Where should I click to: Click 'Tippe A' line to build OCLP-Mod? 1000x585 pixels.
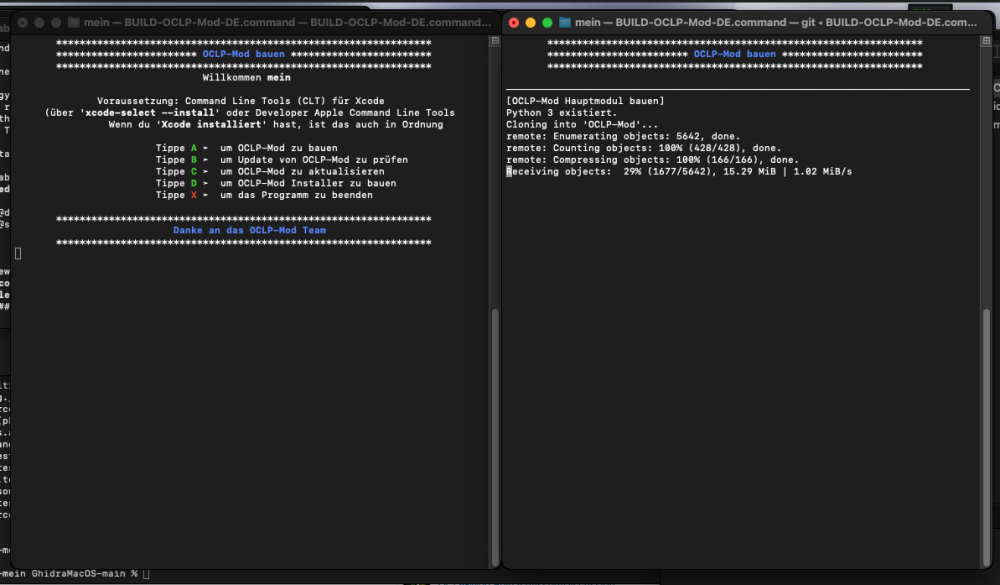tap(246, 148)
